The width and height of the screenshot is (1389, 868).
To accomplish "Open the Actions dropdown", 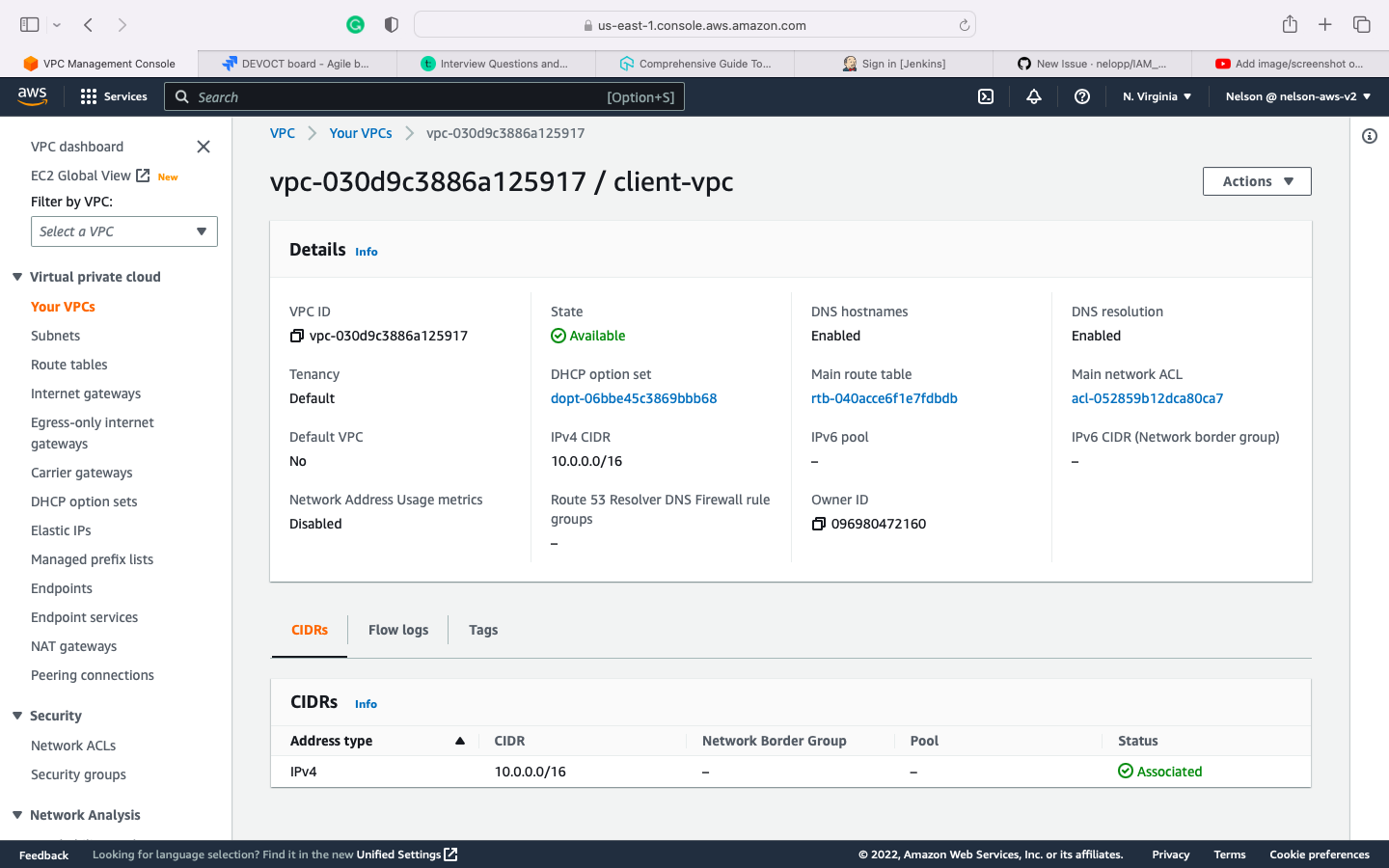I will 1256,180.
